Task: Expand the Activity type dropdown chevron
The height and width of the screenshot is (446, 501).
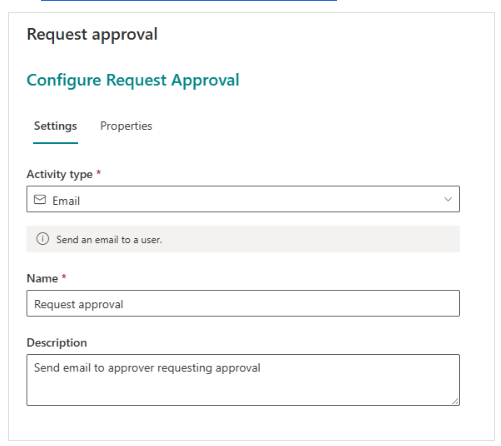Action: (448, 199)
